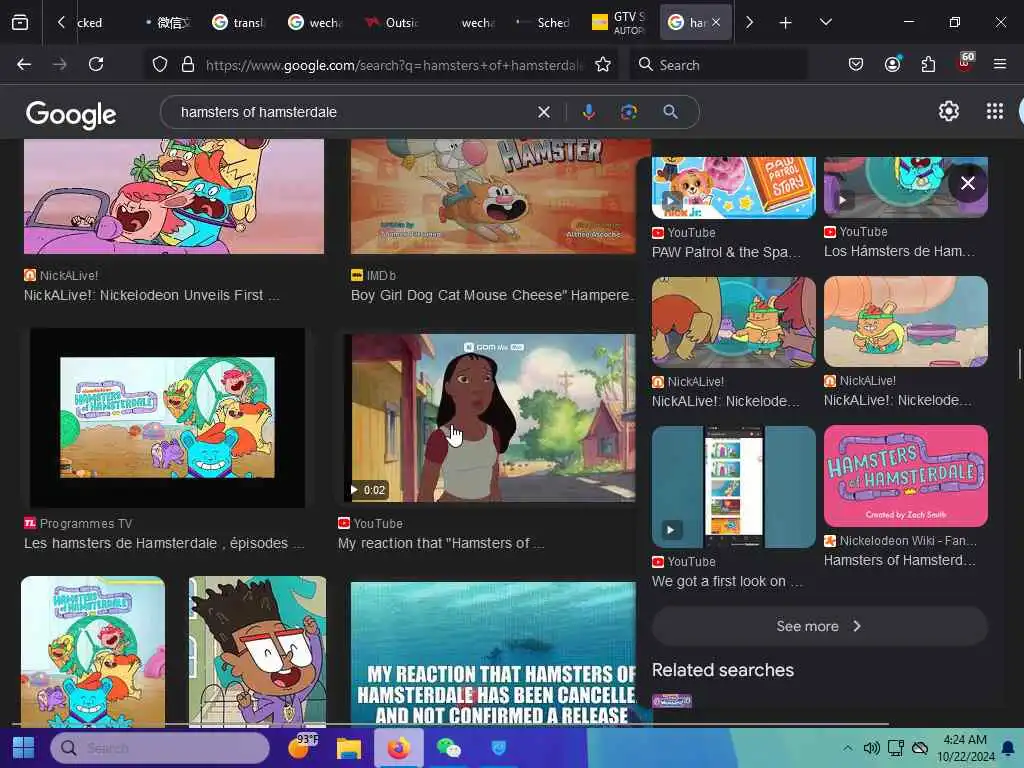Close the active 'har' tab
Viewport: 1024px width, 768px height.
(x=716, y=22)
